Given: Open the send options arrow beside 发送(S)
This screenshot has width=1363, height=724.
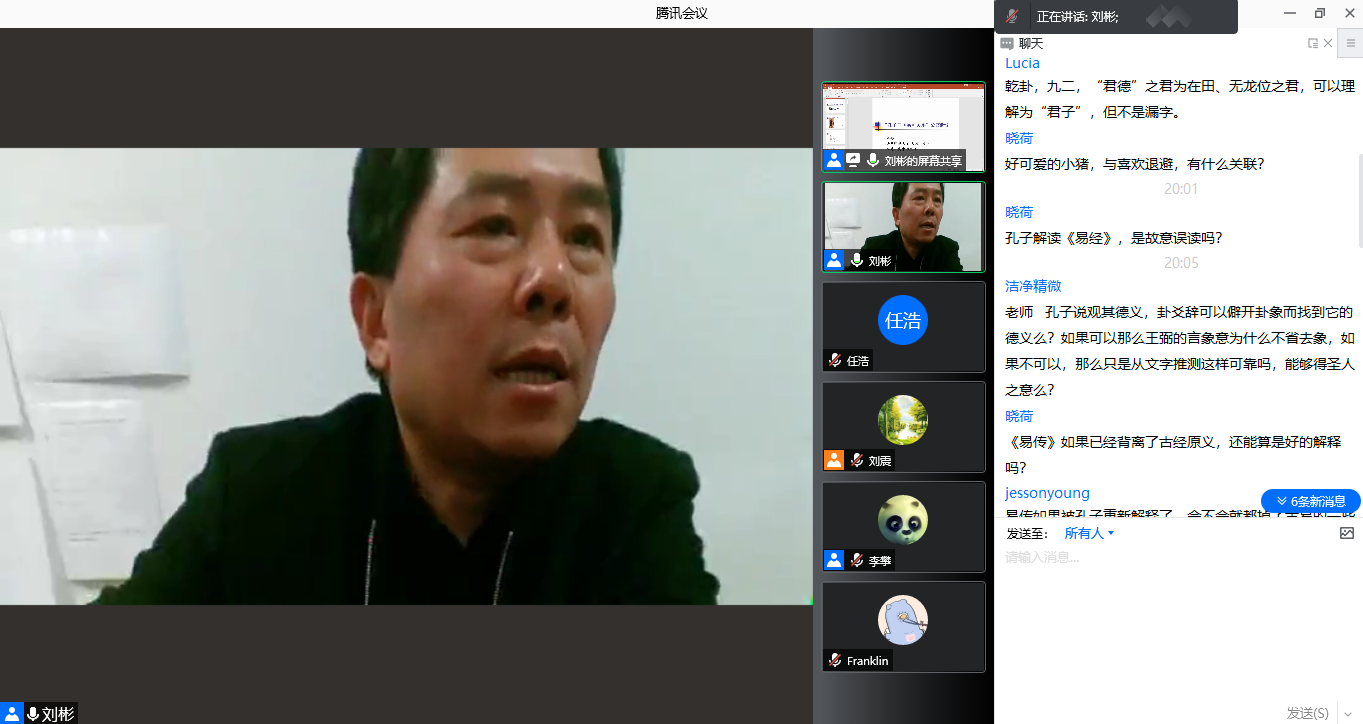Looking at the screenshot, I should coord(1347,713).
